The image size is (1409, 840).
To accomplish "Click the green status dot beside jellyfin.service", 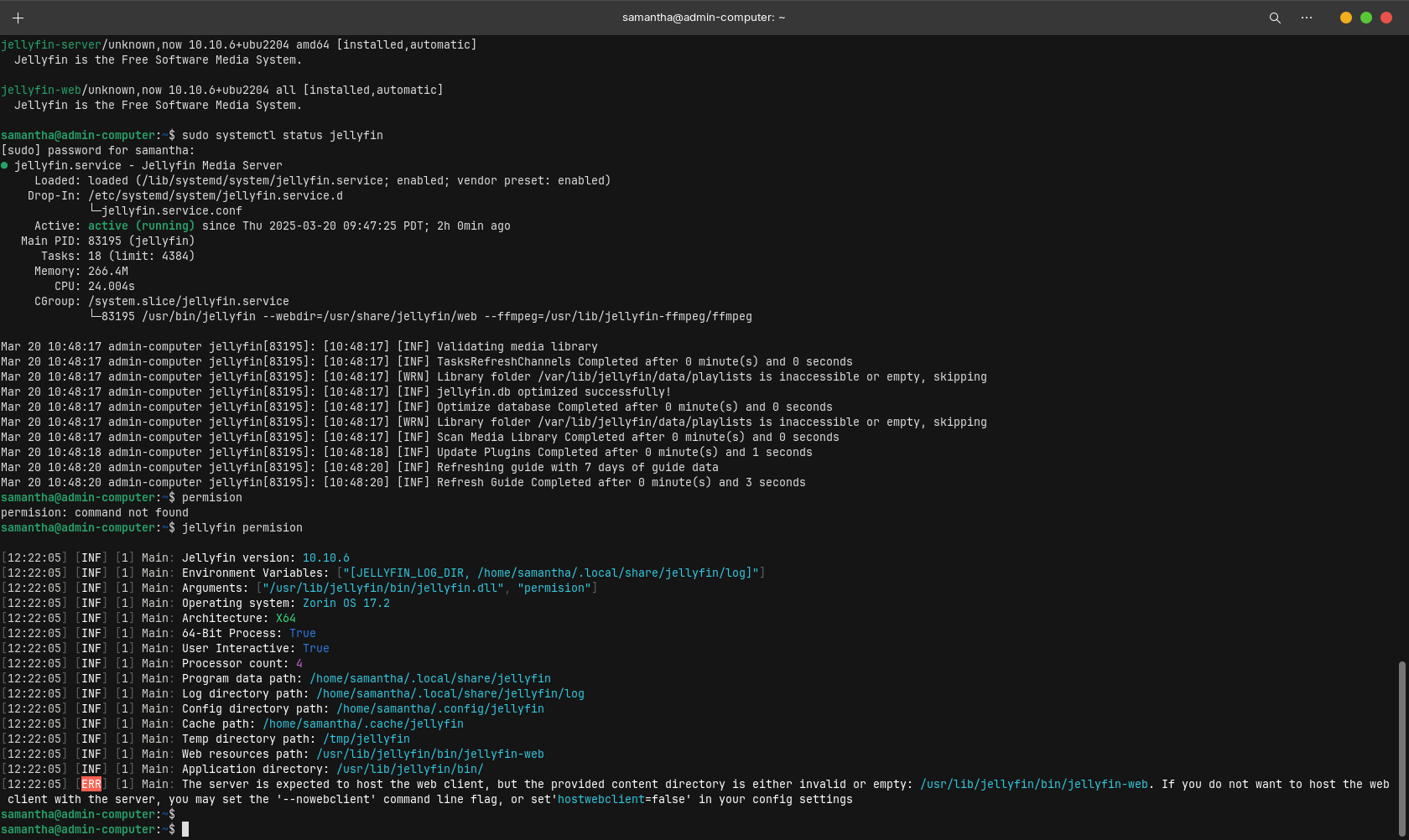I will pyautogui.click(x=5, y=166).
